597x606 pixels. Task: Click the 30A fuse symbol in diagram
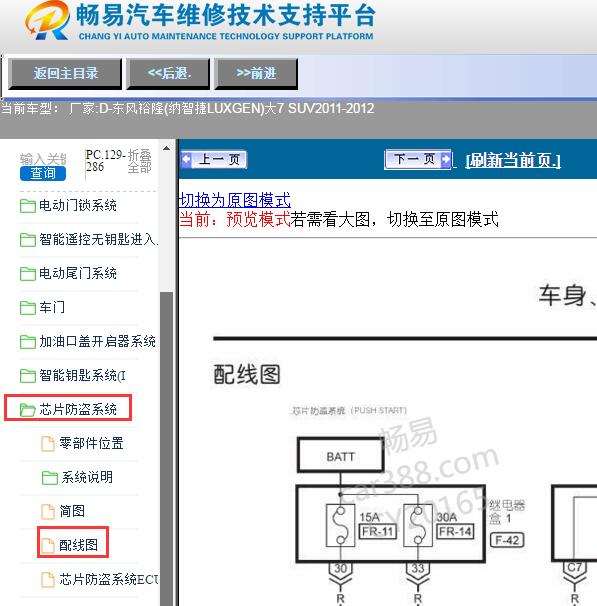click(x=418, y=526)
